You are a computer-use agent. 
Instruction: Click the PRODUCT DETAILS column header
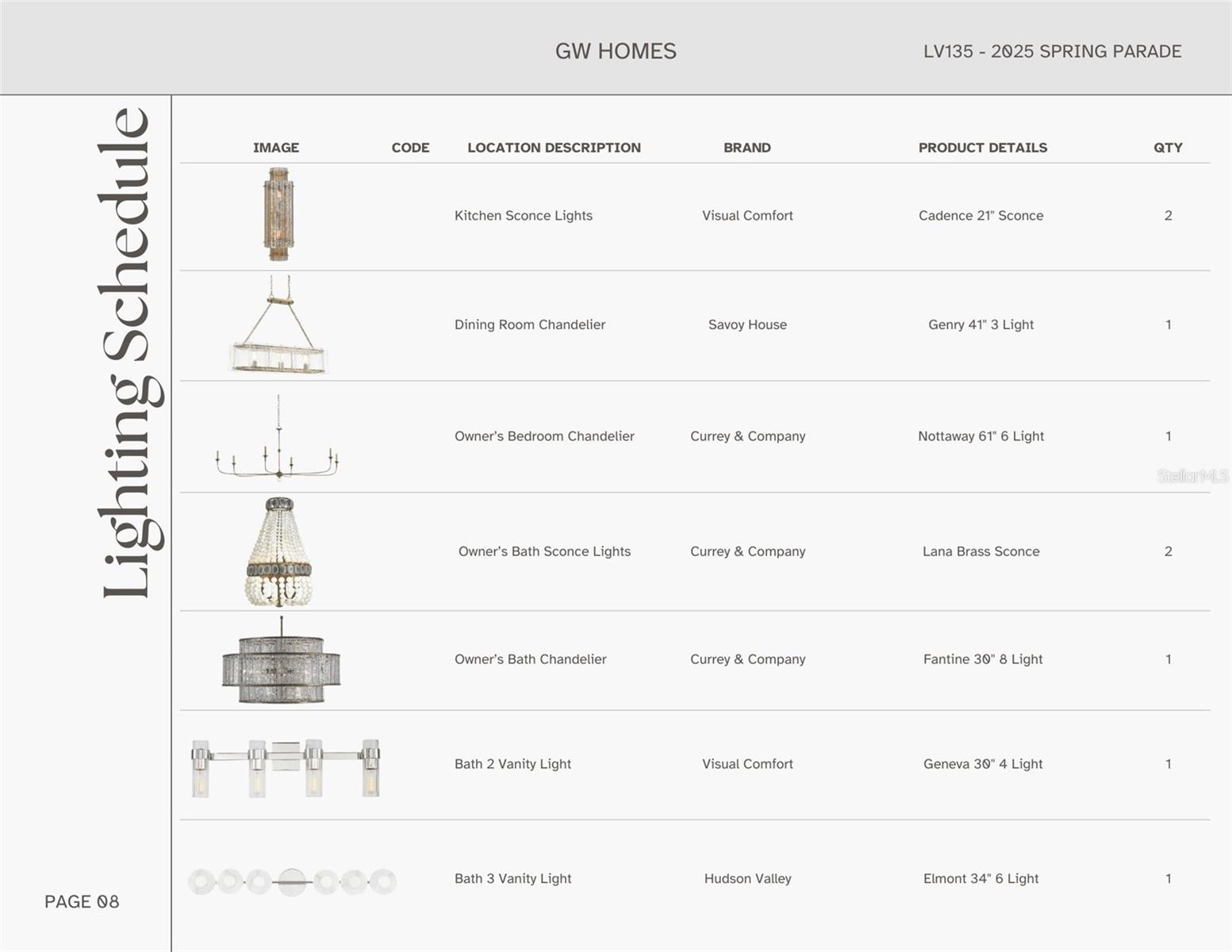click(x=983, y=148)
